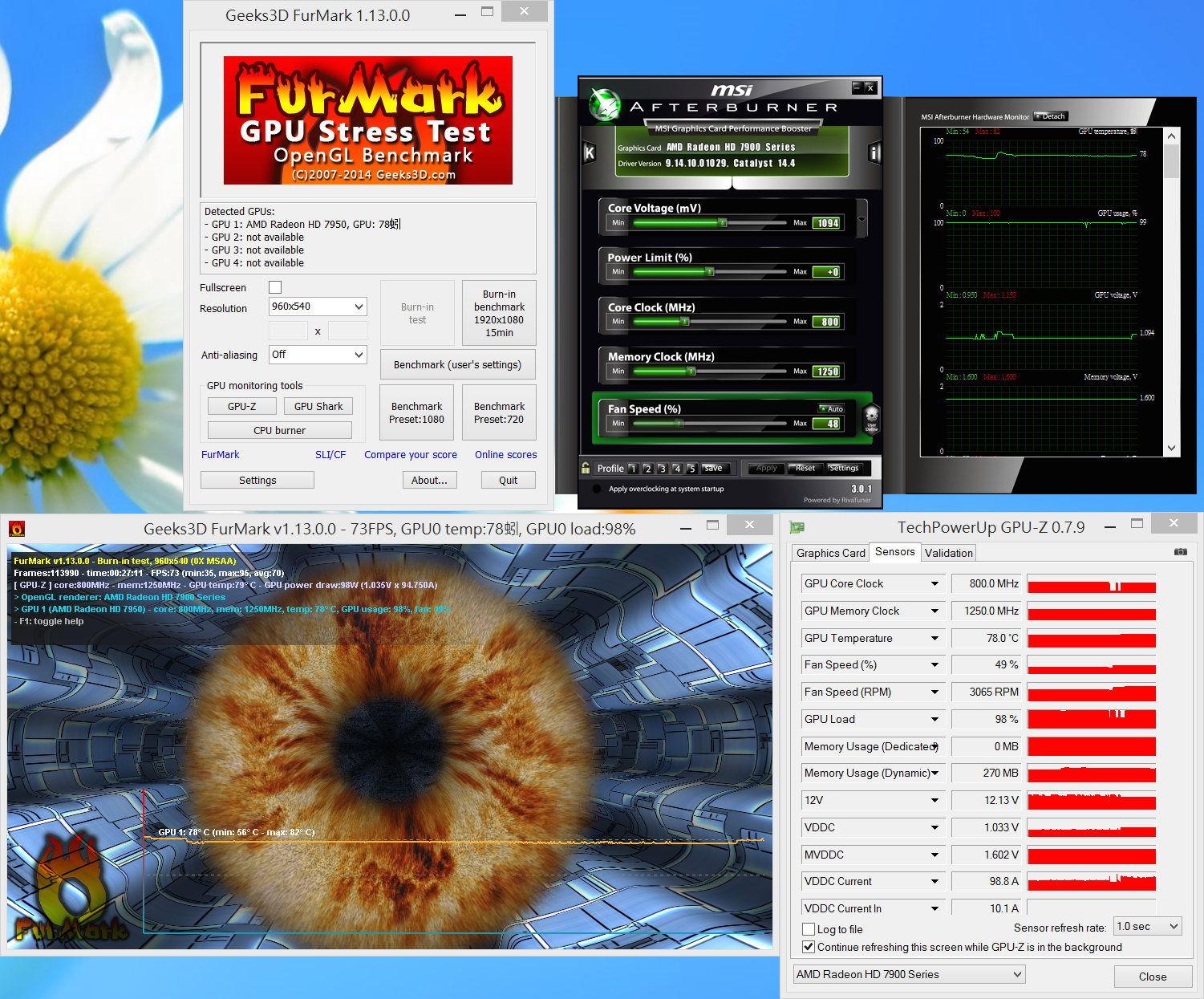1204x999 pixels.
Task: Open the GPU Load sensor dropdown
Action: [x=934, y=719]
